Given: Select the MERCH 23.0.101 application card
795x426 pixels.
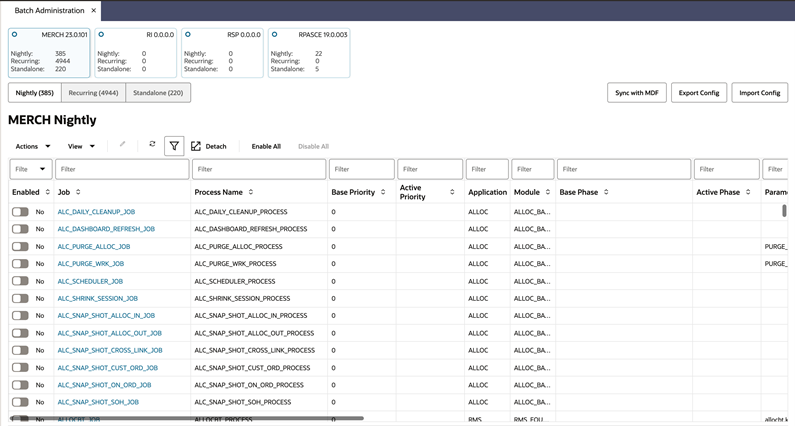Looking at the screenshot, I should [x=49, y=53].
